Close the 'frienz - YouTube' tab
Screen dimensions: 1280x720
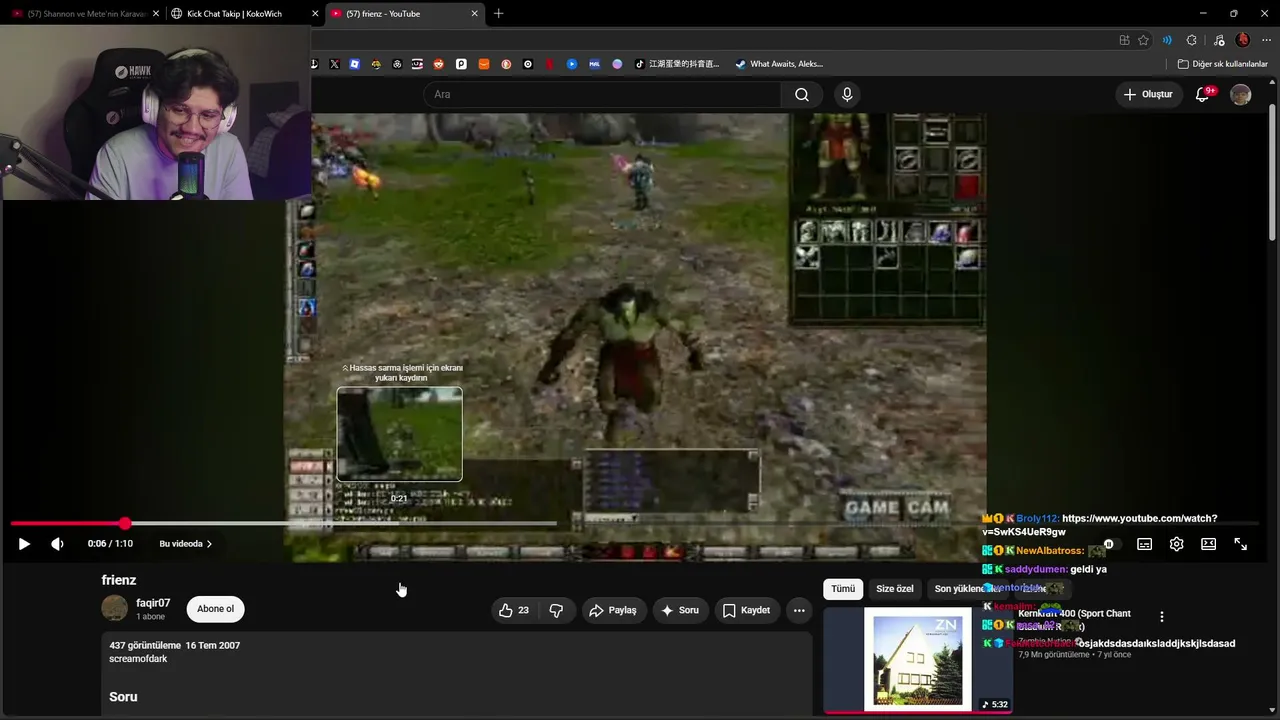click(x=475, y=14)
